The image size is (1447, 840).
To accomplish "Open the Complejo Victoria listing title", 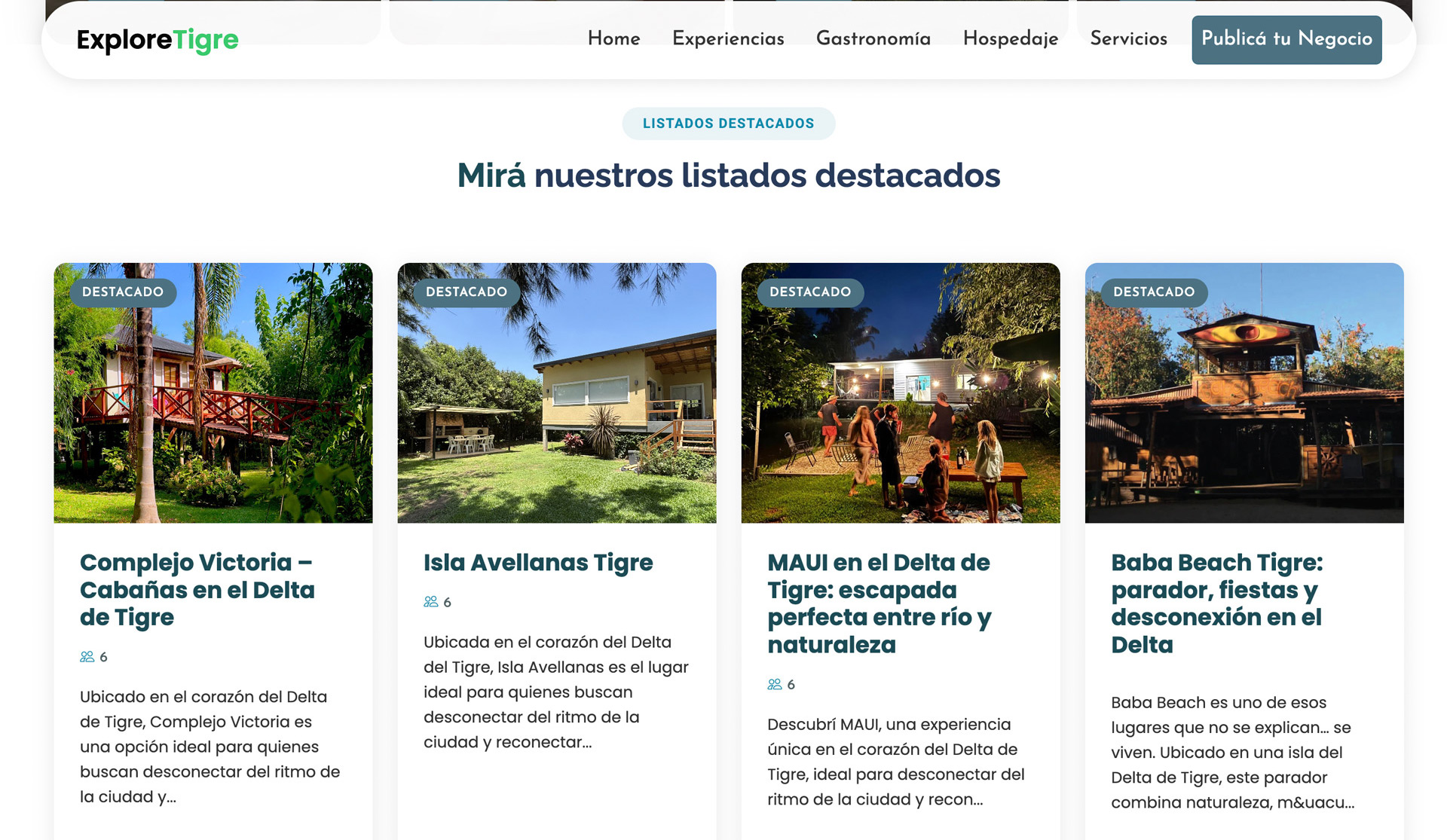I will (x=197, y=590).
